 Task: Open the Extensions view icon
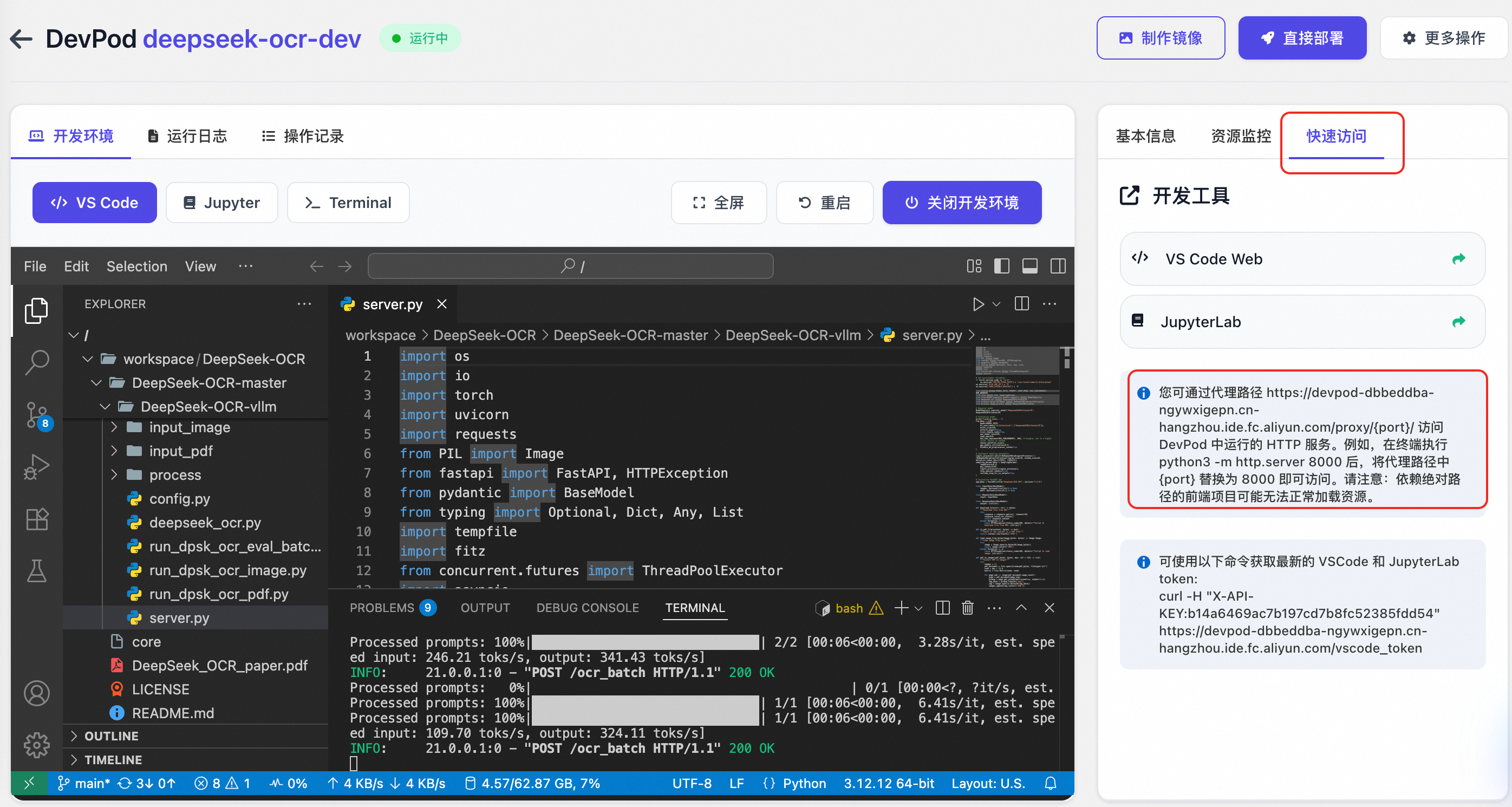click(36, 519)
